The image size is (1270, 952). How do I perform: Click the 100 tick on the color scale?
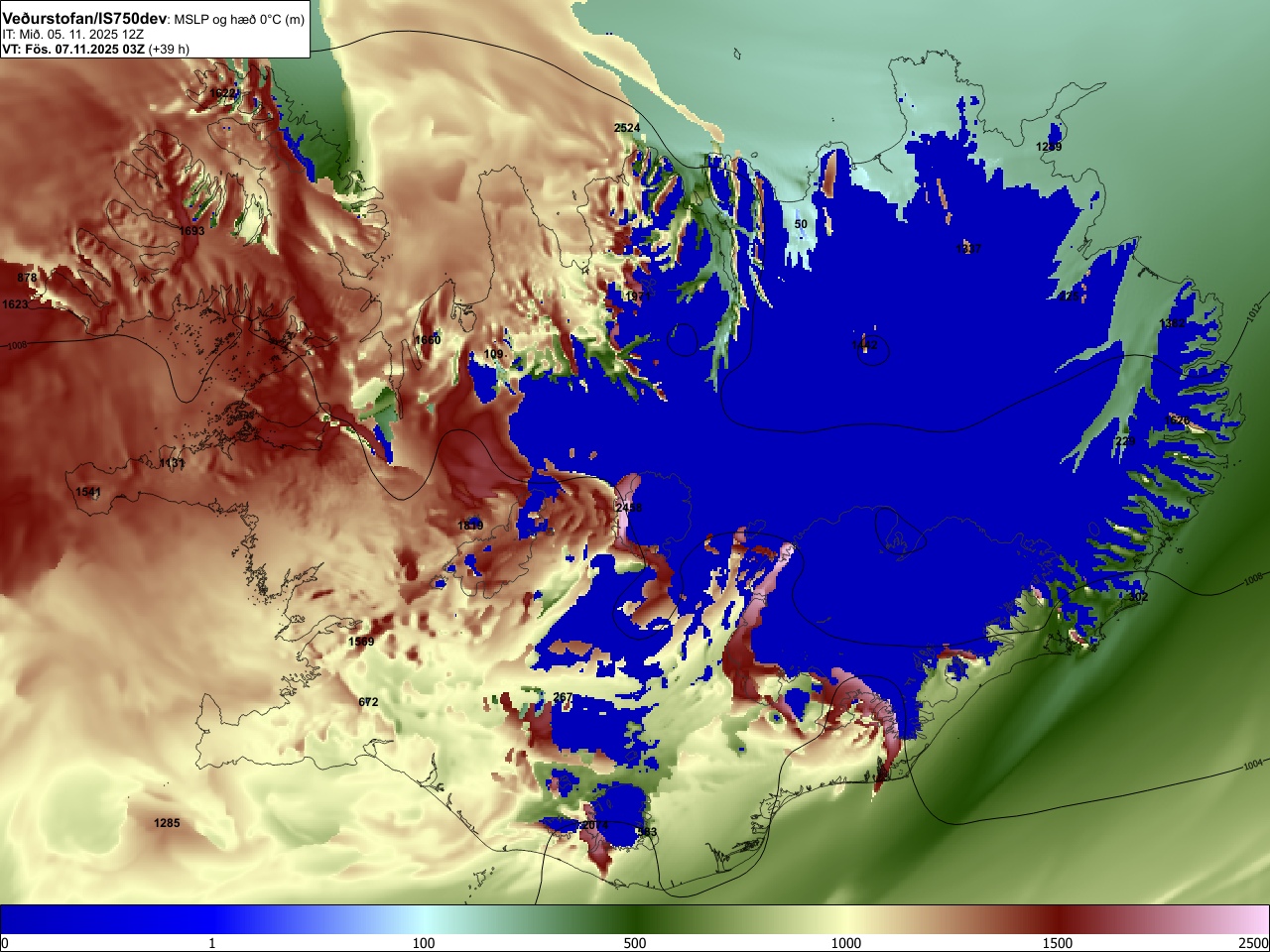tap(424, 943)
